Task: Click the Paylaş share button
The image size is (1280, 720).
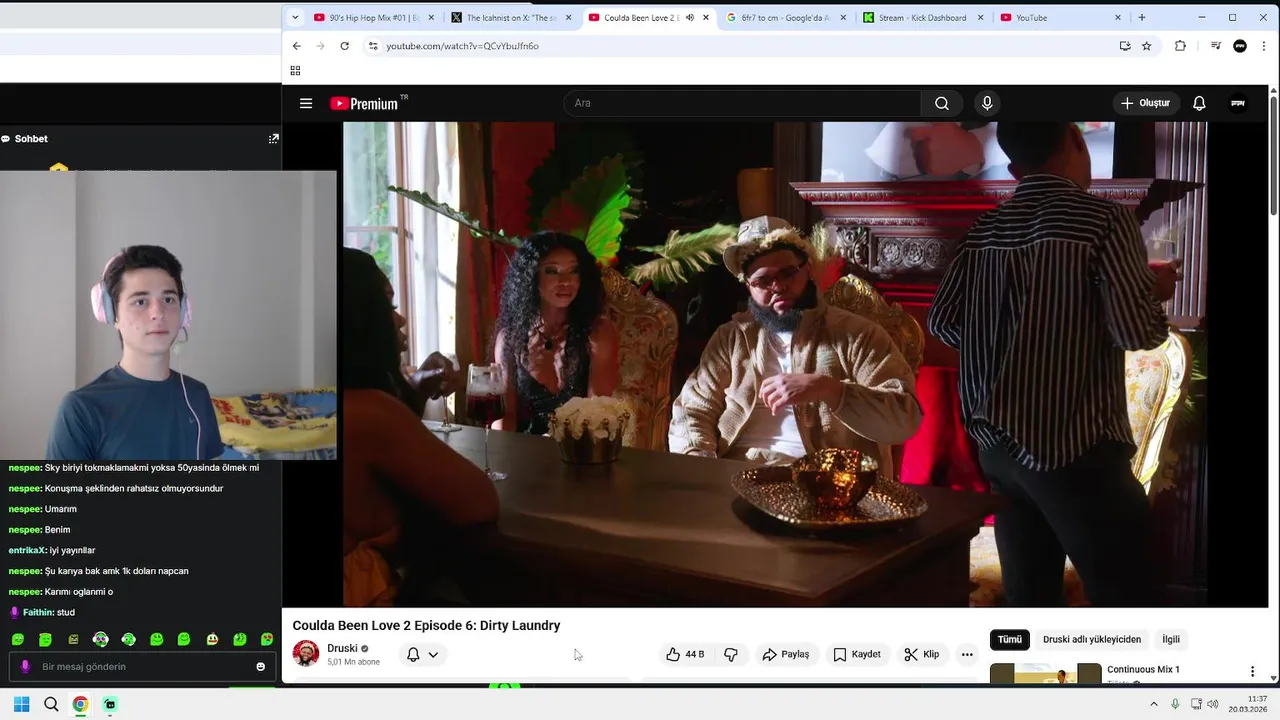Action: (785, 654)
